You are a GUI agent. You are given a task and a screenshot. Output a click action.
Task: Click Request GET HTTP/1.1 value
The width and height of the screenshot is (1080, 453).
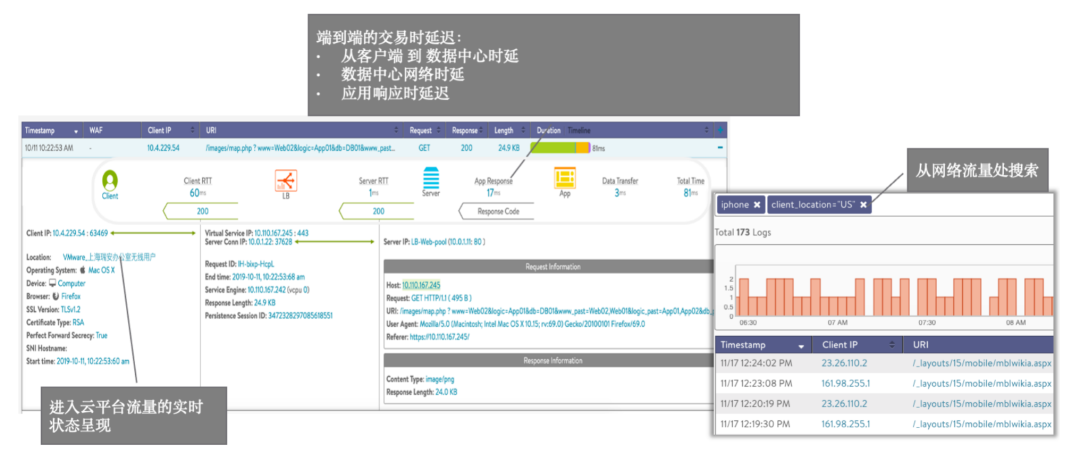tap(444, 297)
